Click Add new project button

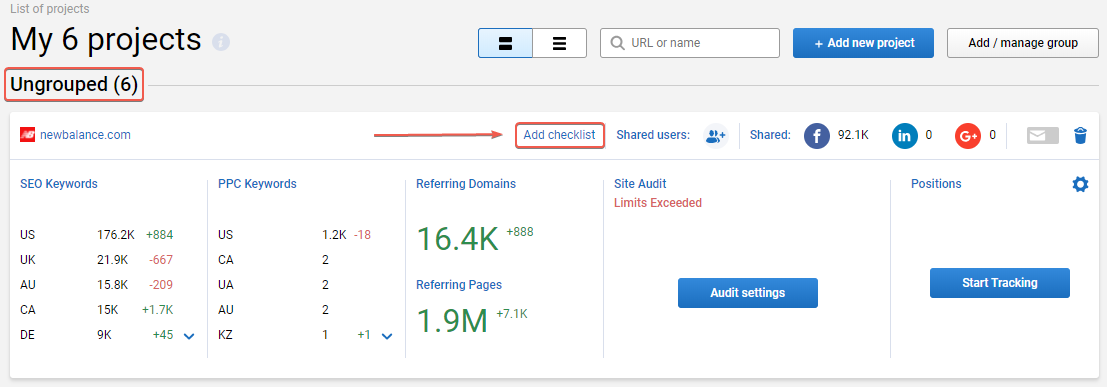pos(863,43)
